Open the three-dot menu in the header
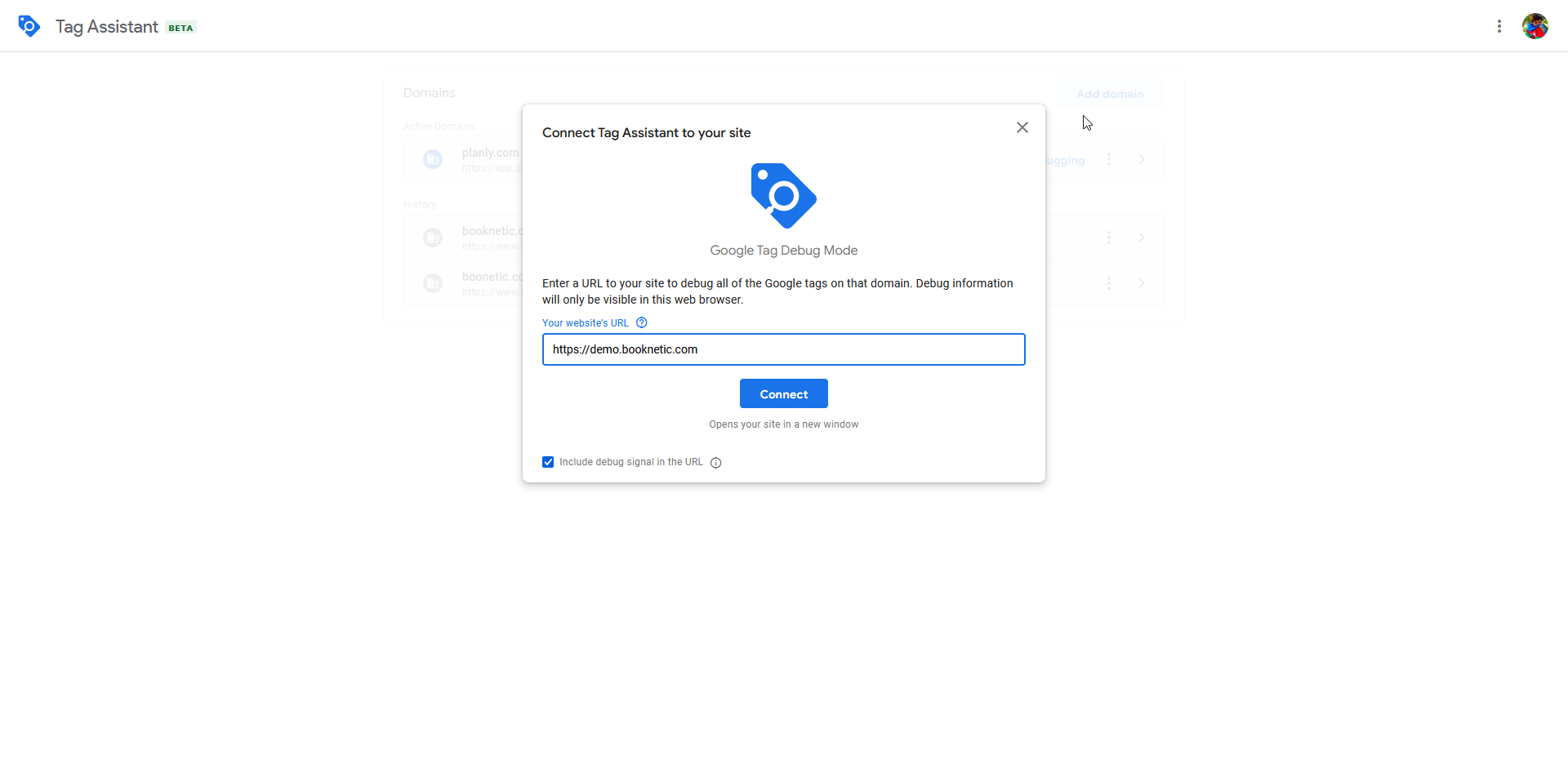 click(x=1499, y=26)
